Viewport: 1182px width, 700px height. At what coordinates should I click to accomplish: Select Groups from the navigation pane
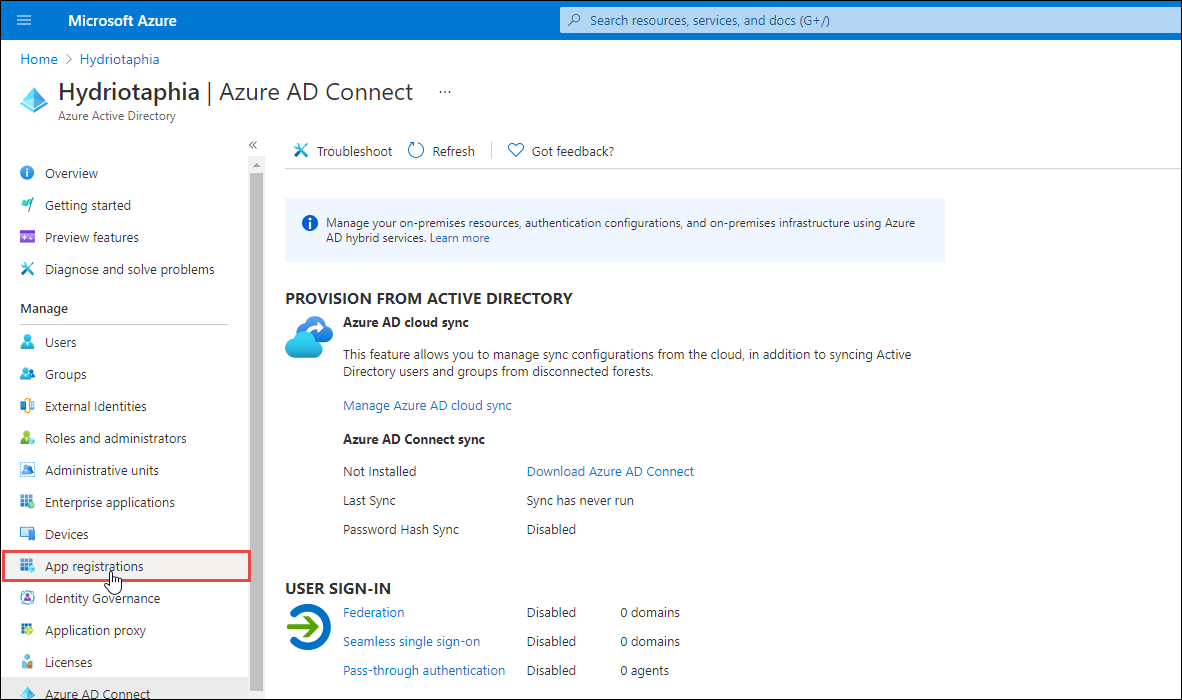point(62,373)
